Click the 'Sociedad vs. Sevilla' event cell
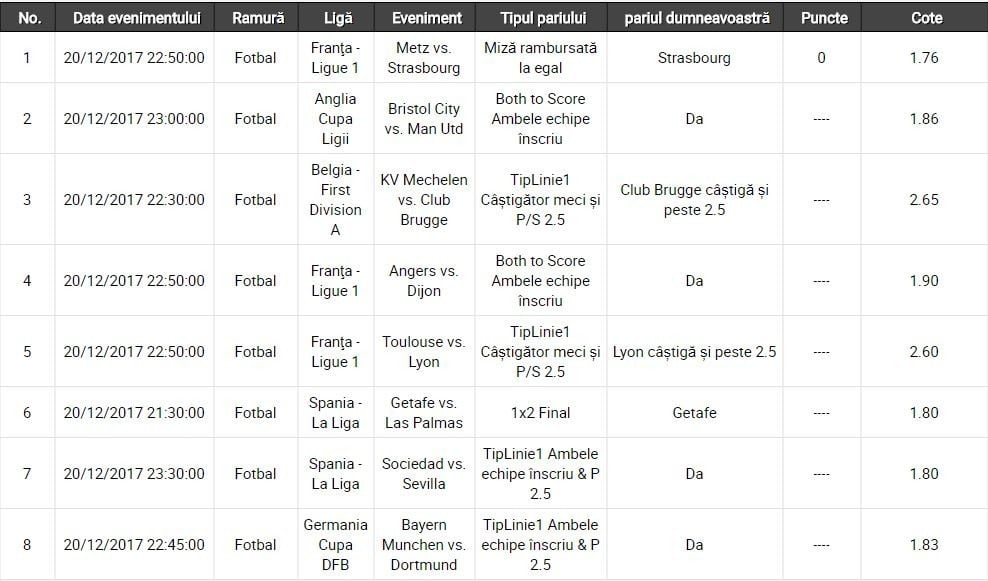 [x=424, y=474]
